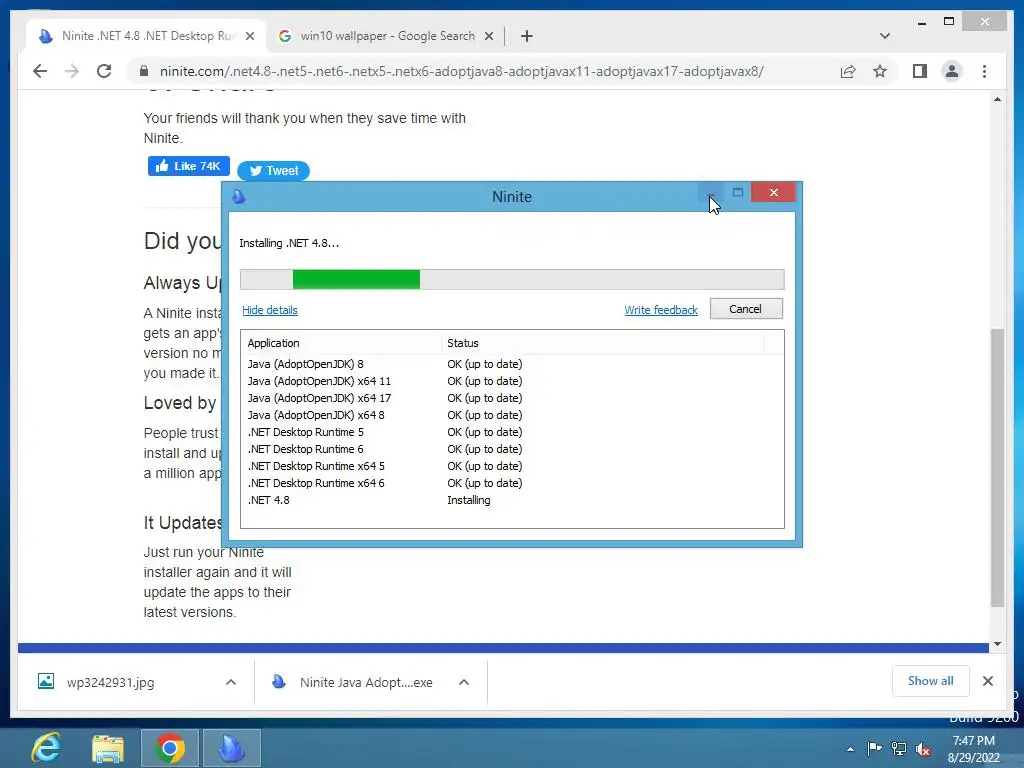This screenshot has height=768, width=1024.
Task: Maximize the Chrome window
Action: [949, 22]
